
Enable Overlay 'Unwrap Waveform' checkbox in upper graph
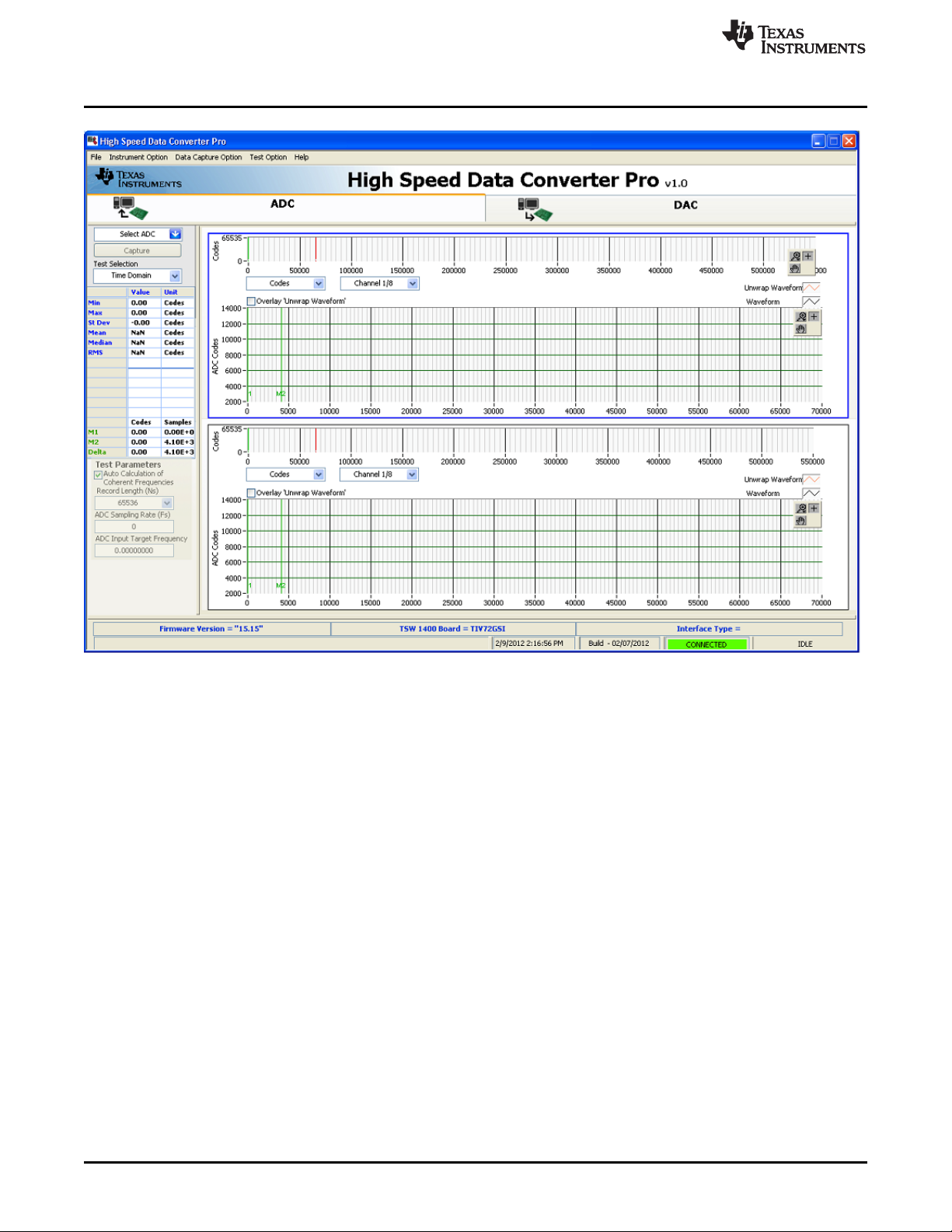click(251, 302)
